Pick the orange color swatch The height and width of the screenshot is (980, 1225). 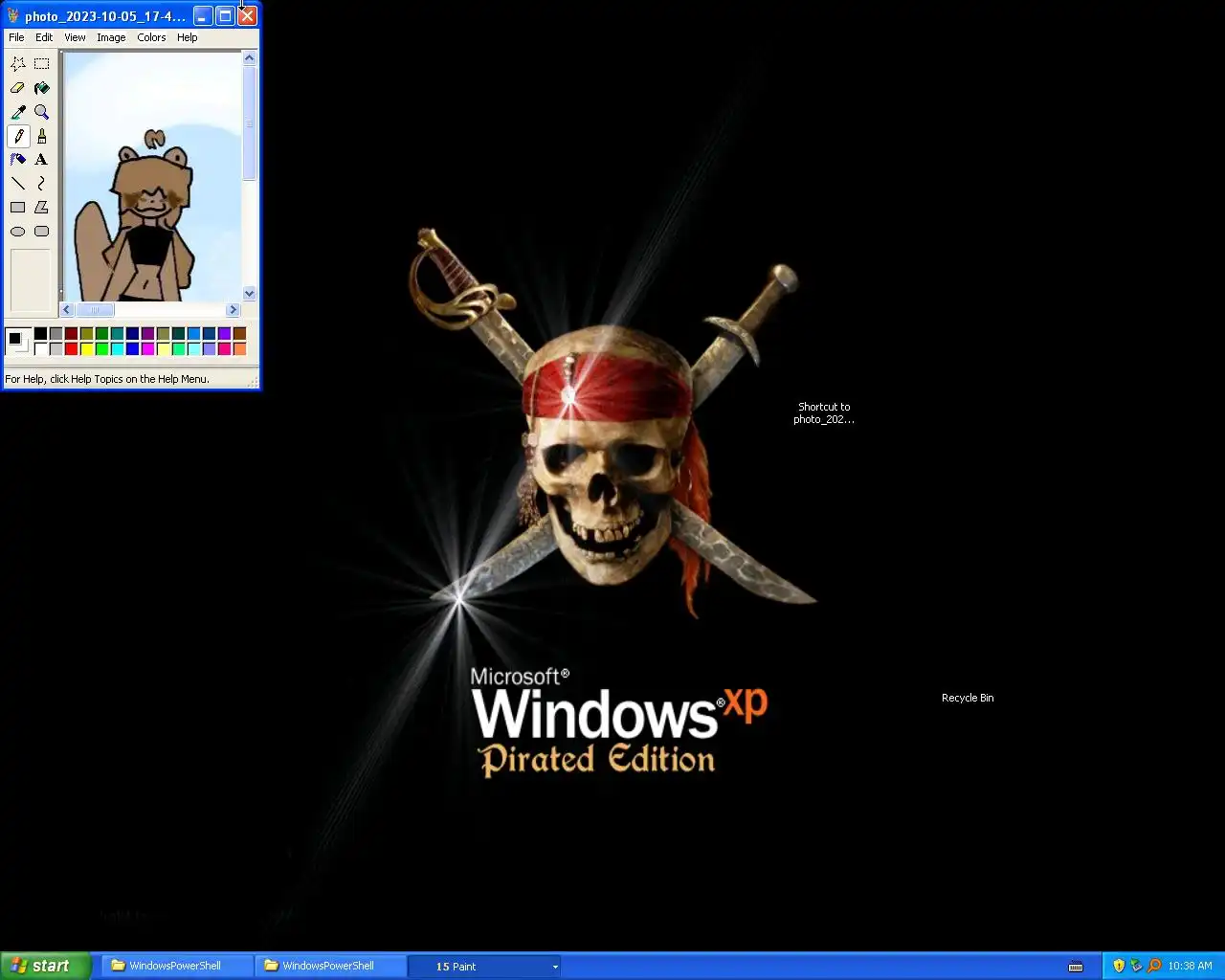tap(239, 348)
